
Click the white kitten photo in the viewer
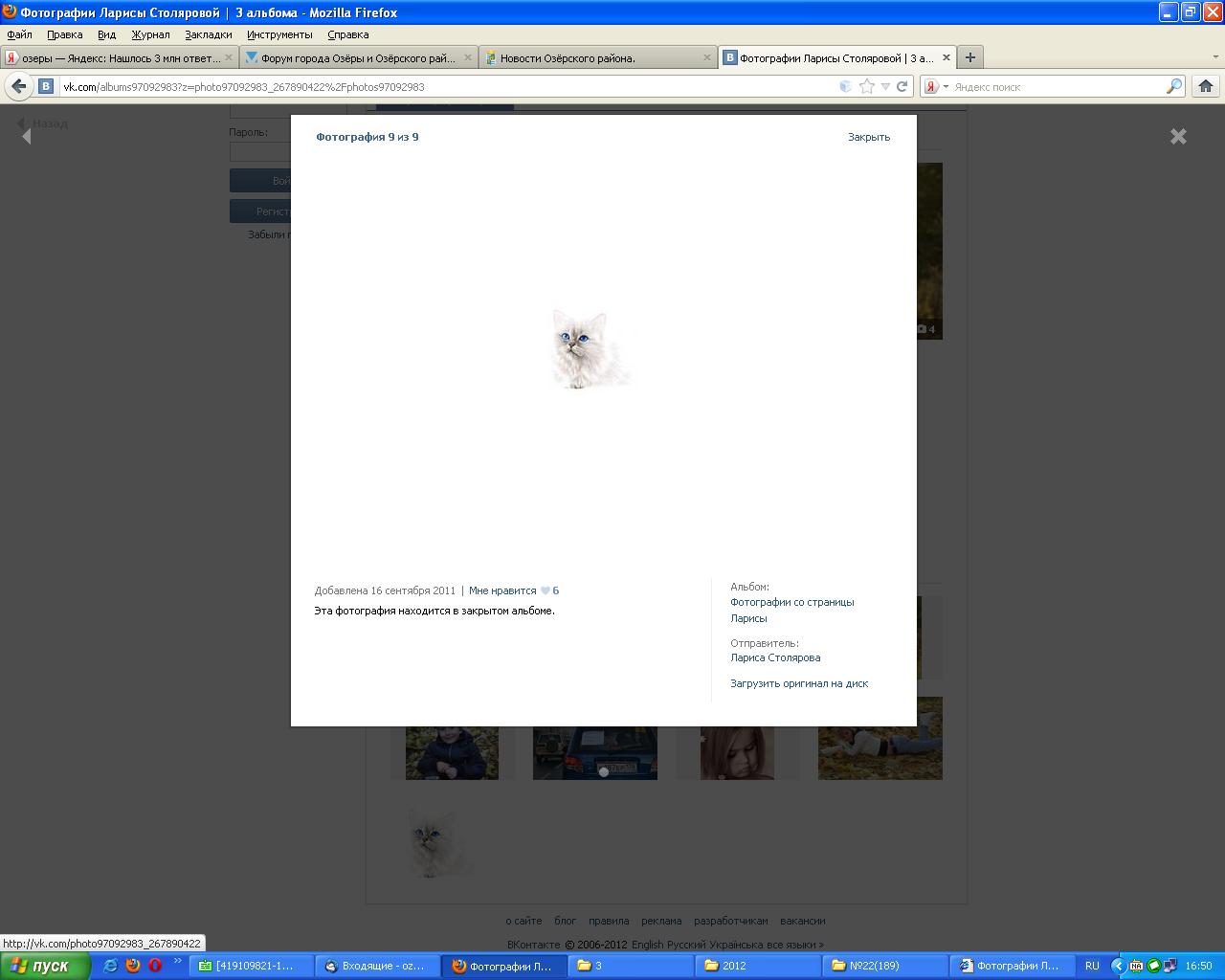point(590,348)
